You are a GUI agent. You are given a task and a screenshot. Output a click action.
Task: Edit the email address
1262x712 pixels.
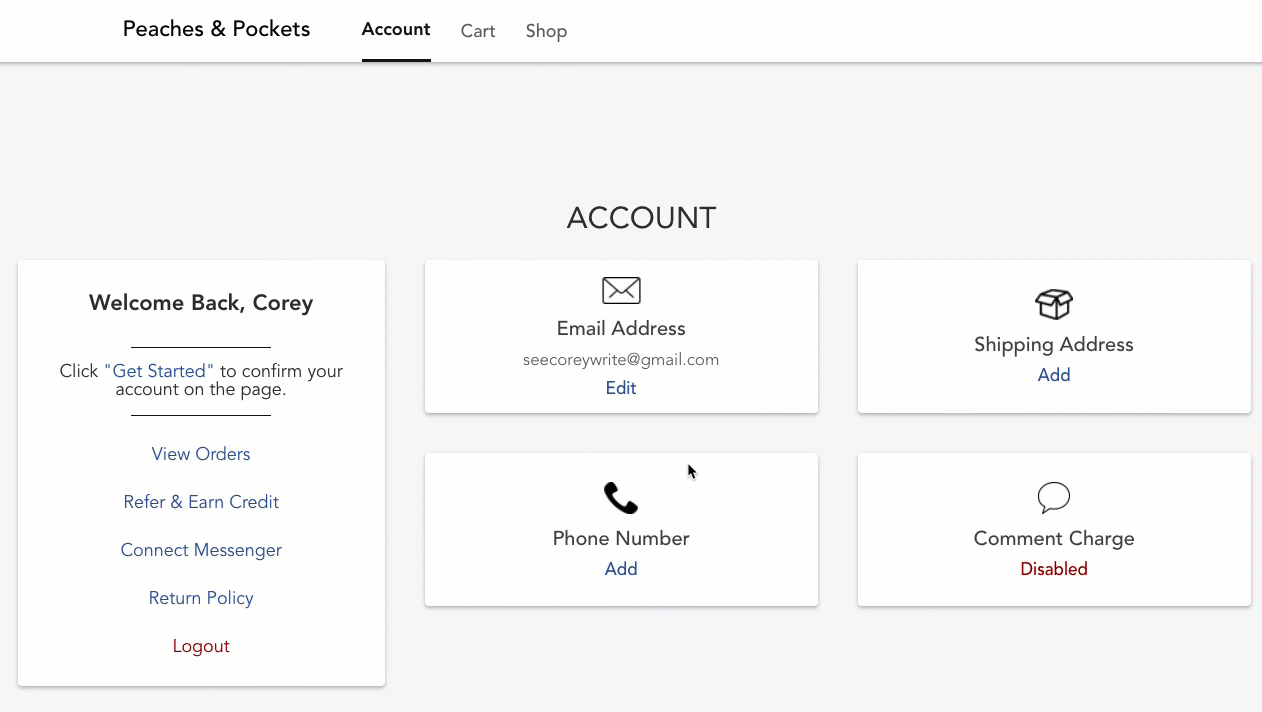(x=621, y=388)
